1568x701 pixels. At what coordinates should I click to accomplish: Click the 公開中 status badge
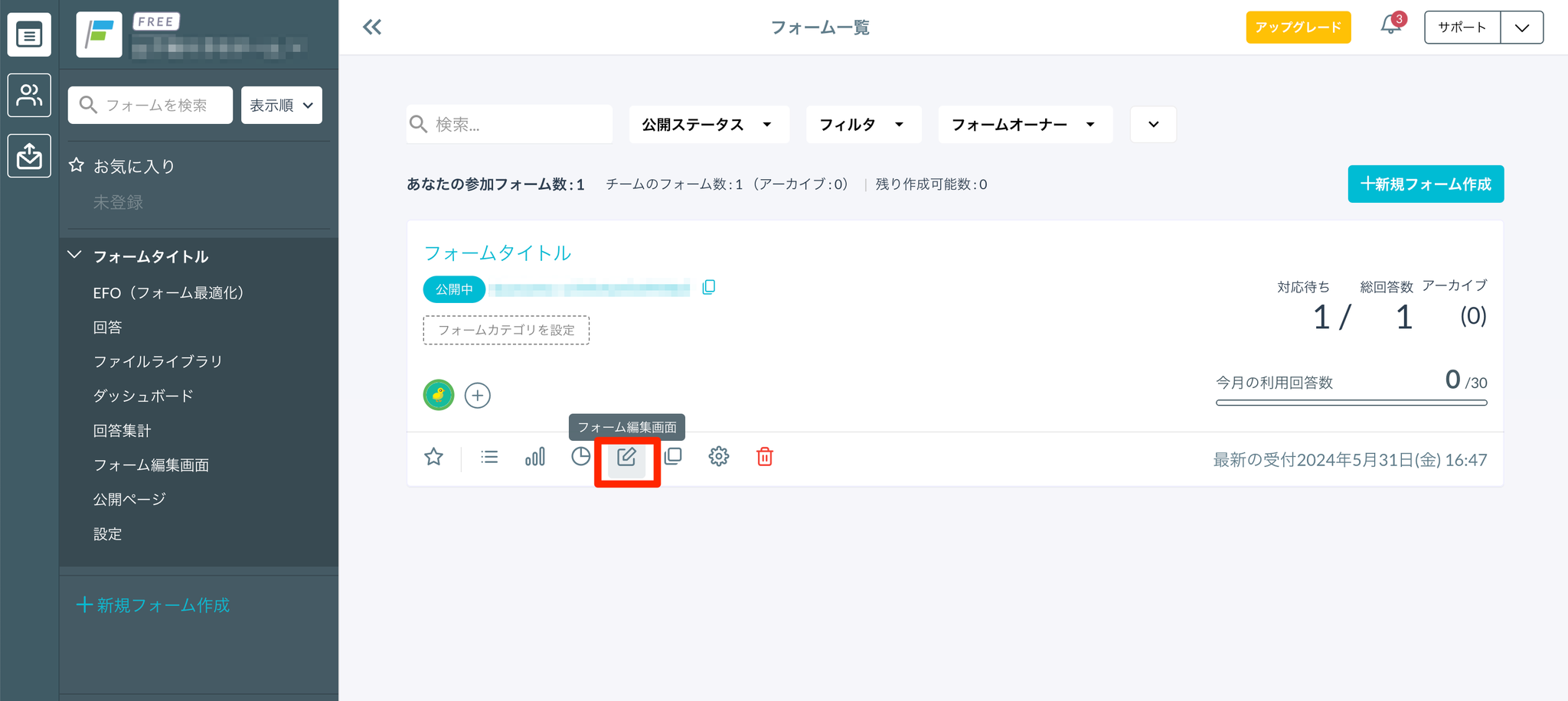tap(454, 289)
